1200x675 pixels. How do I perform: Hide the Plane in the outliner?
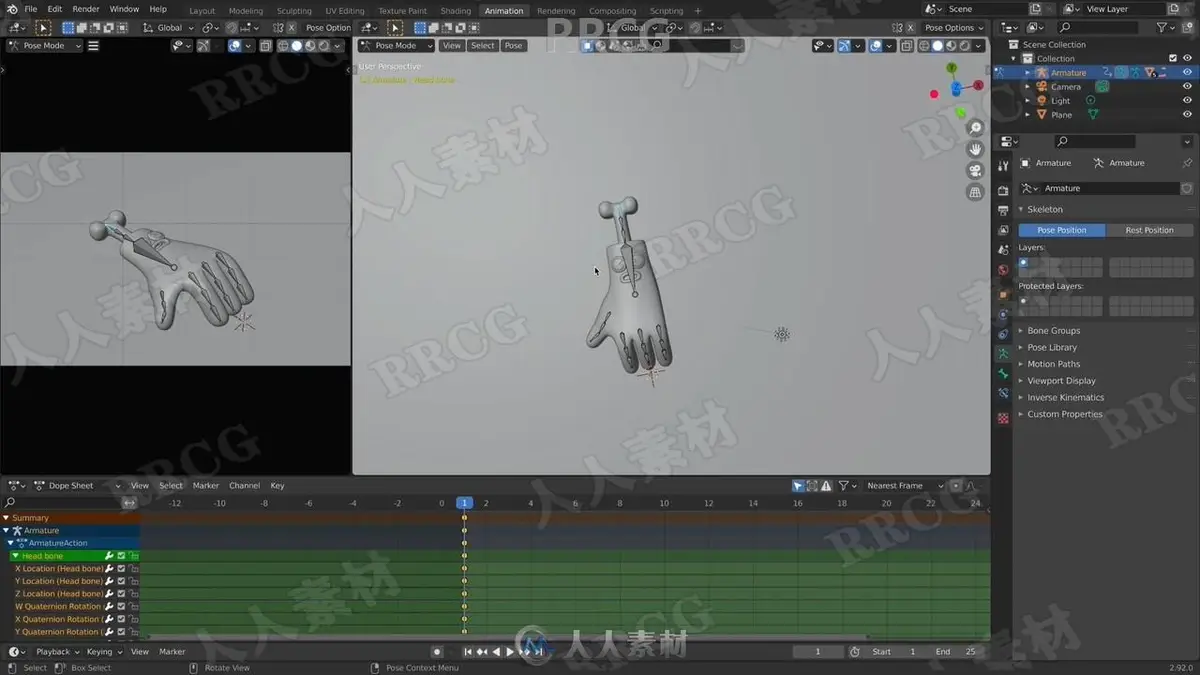tap(1187, 114)
